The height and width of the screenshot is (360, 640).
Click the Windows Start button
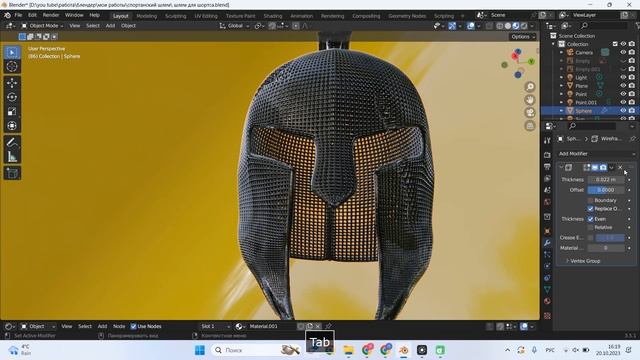[200, 350]
